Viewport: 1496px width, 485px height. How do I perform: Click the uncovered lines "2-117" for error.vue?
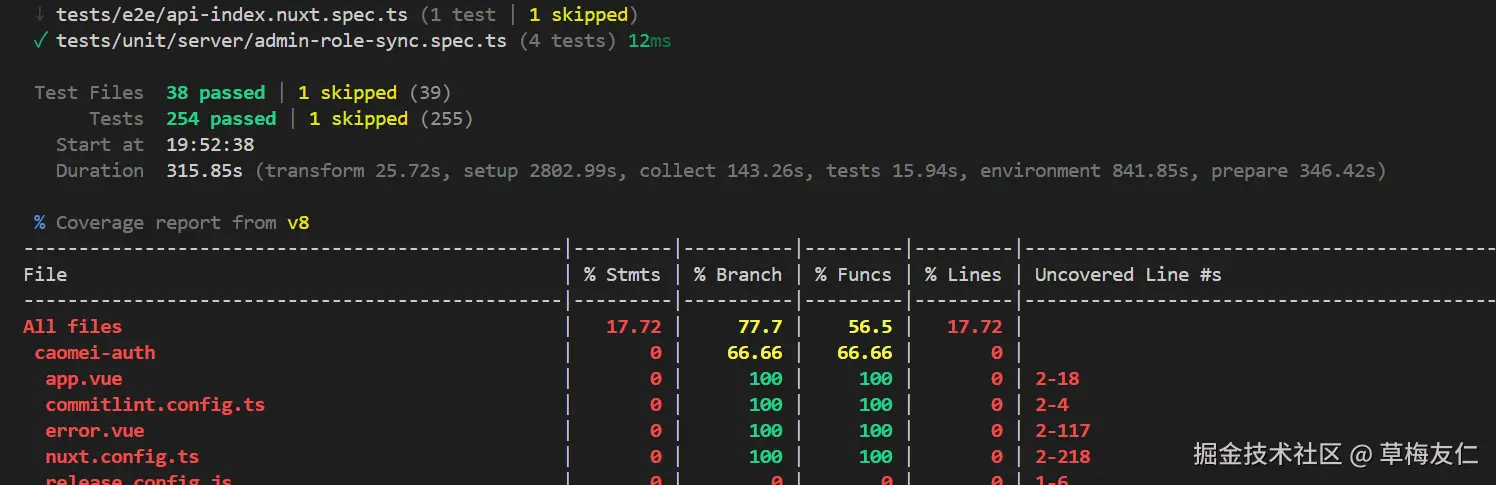coord(1063,431)
